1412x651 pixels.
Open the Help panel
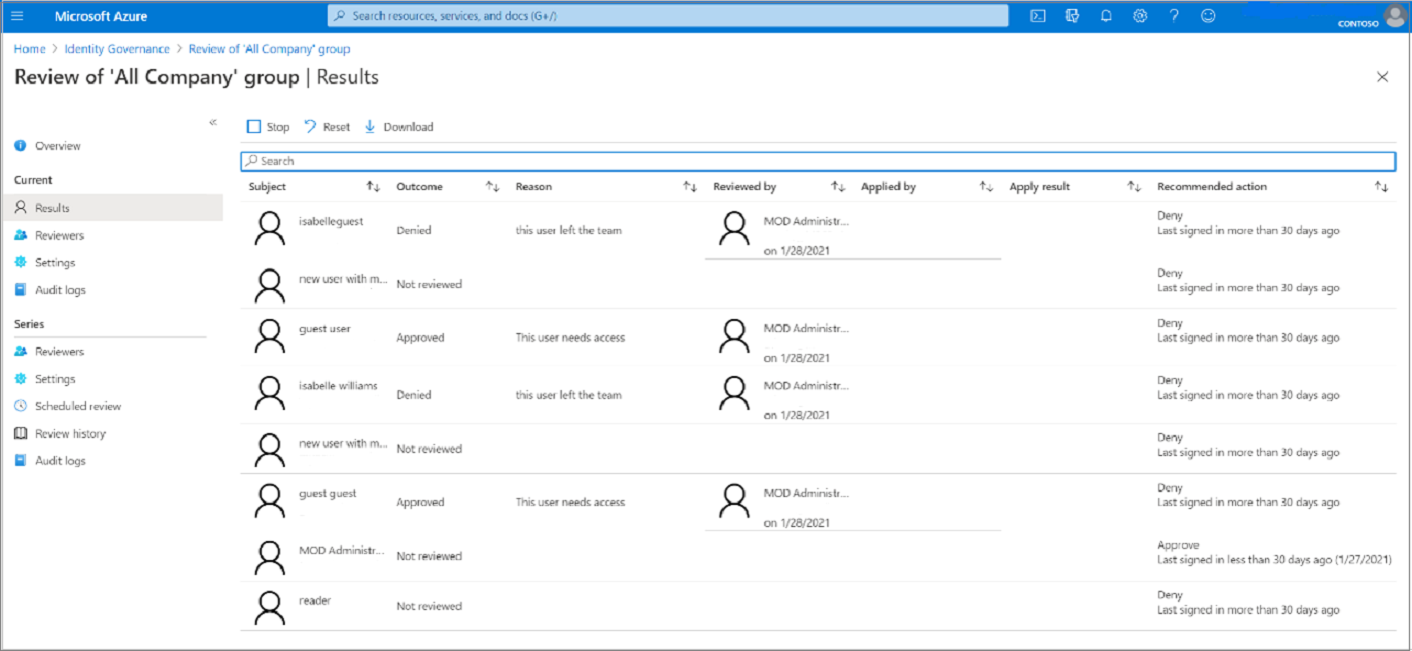[x=1172, y=15]
